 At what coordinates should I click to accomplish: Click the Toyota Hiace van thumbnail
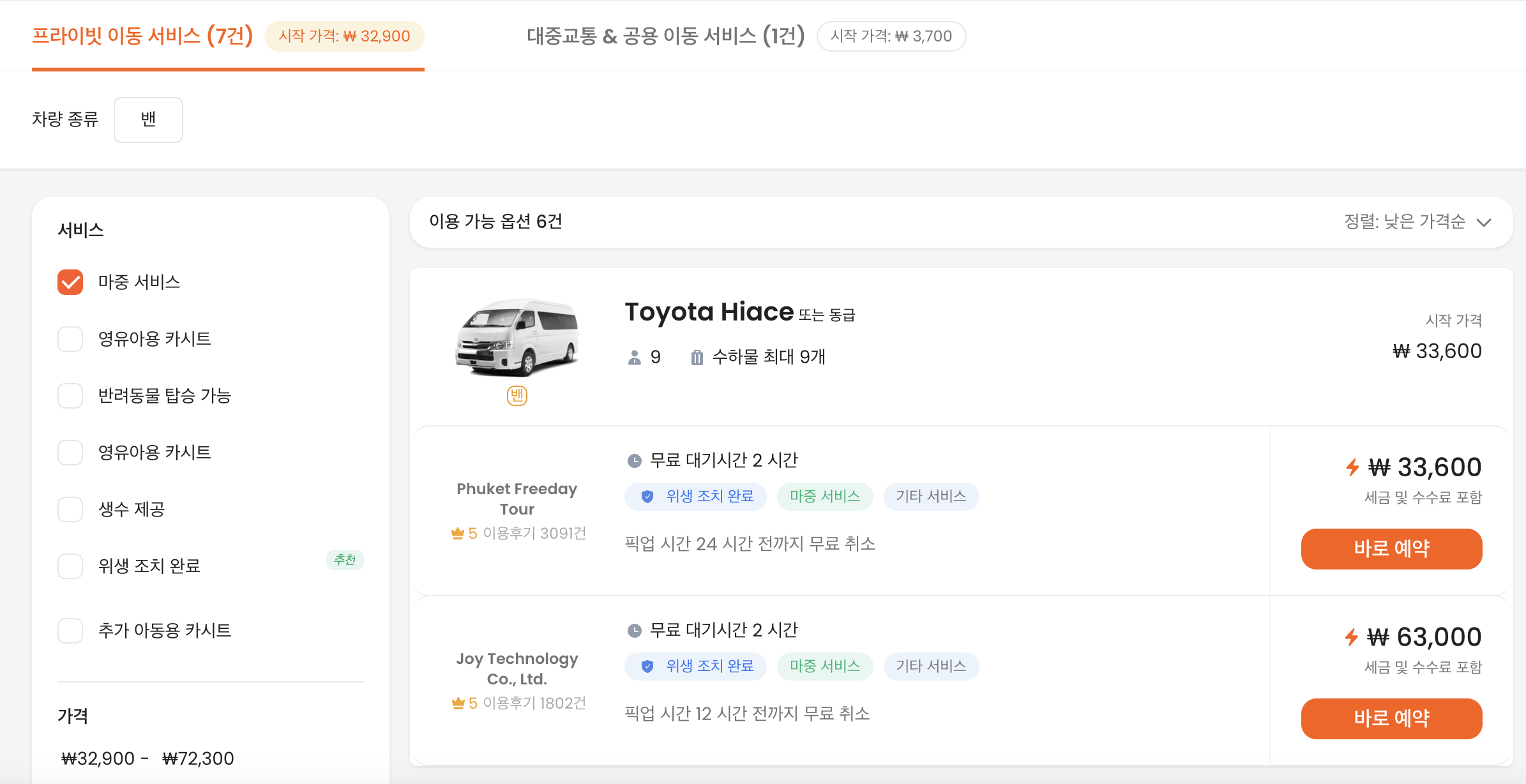pyautogui.click(x=517, y=337)
